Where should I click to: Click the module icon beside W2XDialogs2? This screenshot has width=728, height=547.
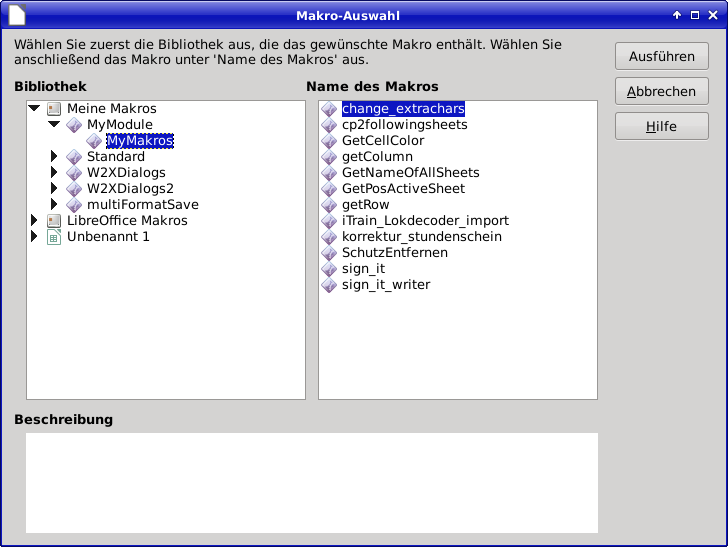[74, 189]
